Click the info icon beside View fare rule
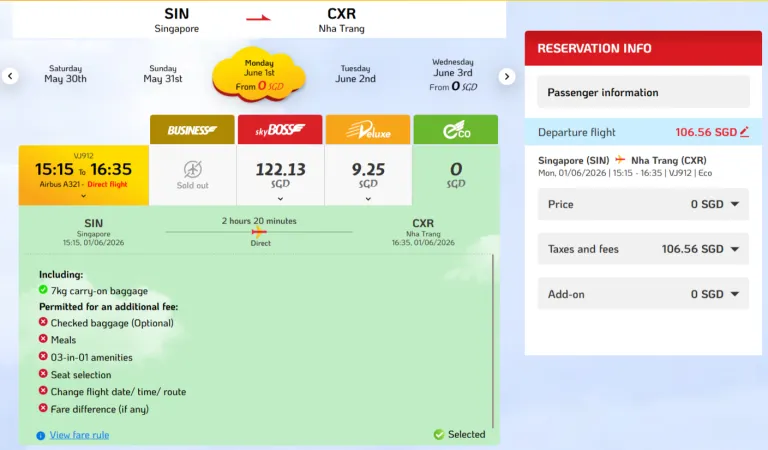 40,435
